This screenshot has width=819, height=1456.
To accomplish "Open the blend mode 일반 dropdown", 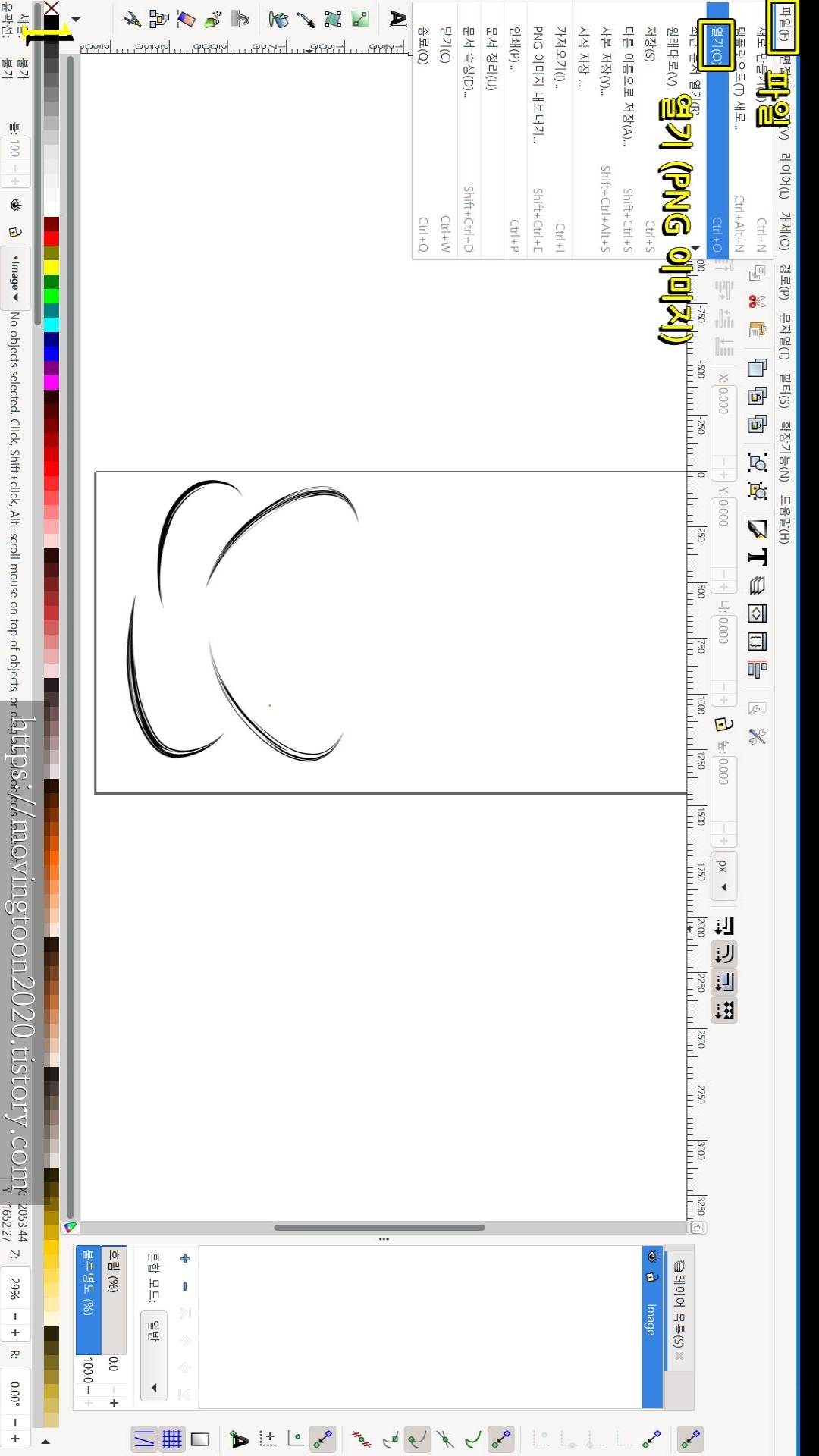I will point(154,1354).
